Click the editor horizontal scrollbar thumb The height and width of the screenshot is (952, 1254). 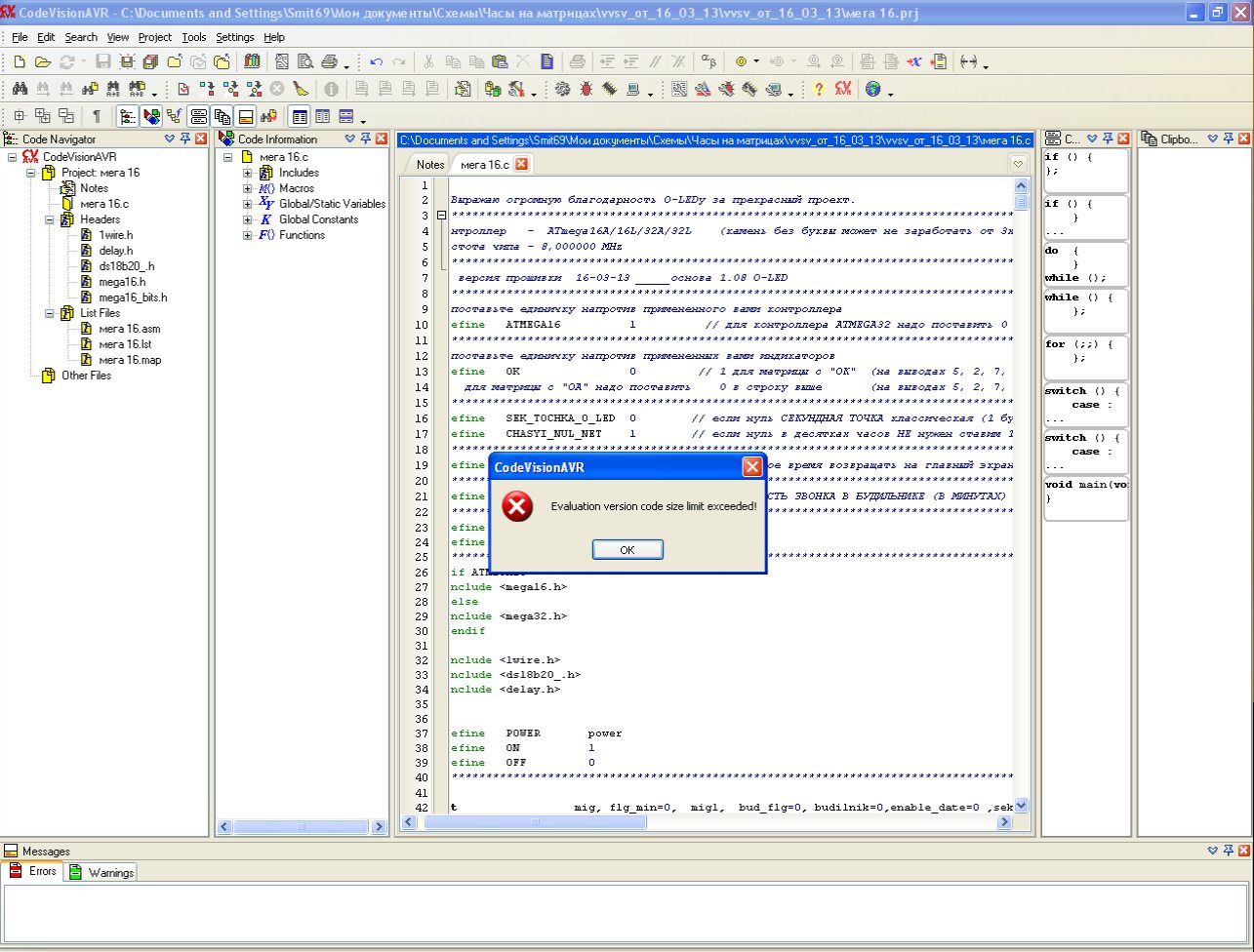tap(535, 822)
